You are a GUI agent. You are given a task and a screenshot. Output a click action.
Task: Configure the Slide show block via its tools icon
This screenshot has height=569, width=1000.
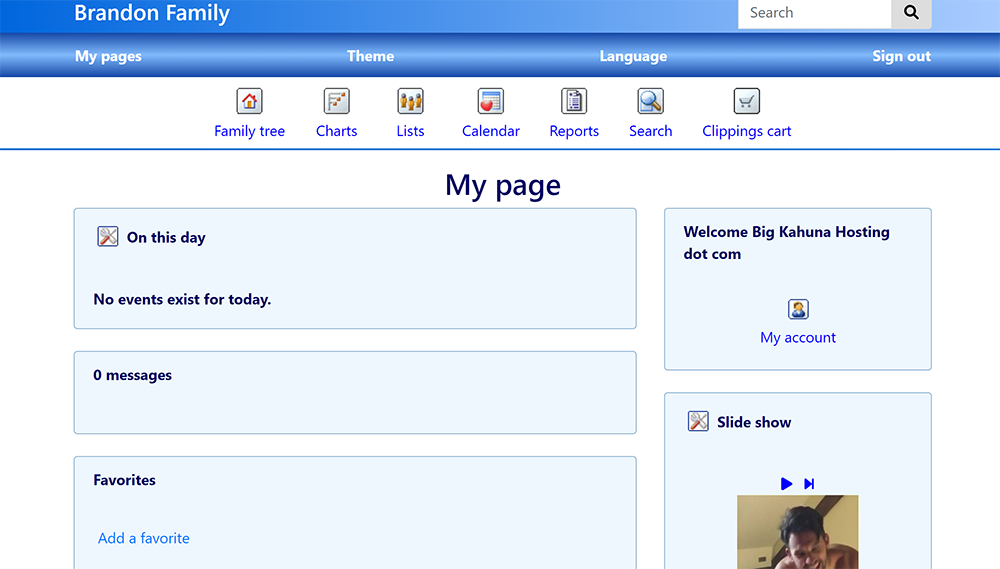[698, 421]
